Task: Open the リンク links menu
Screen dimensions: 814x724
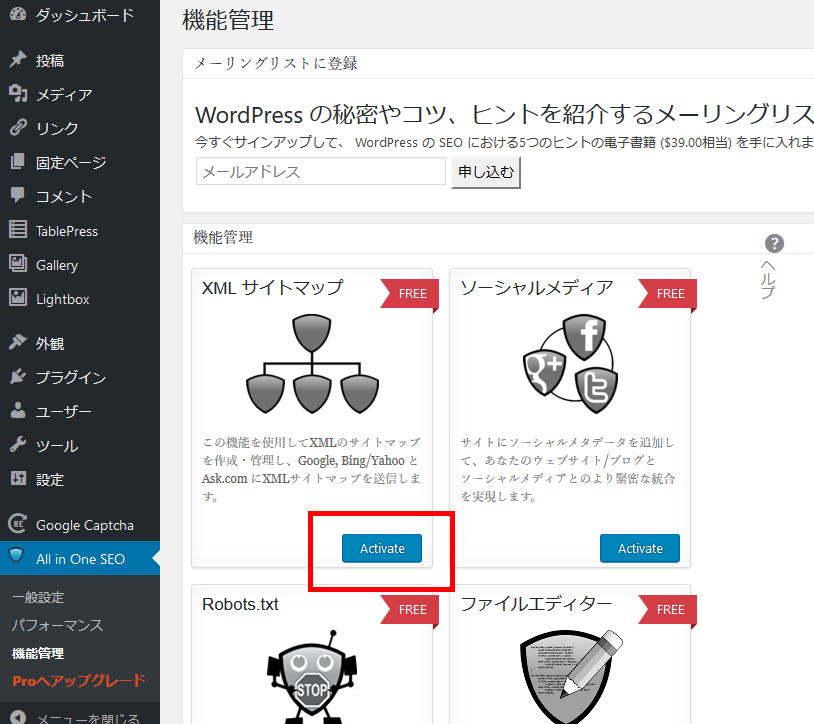Action: tap(57, 128)
